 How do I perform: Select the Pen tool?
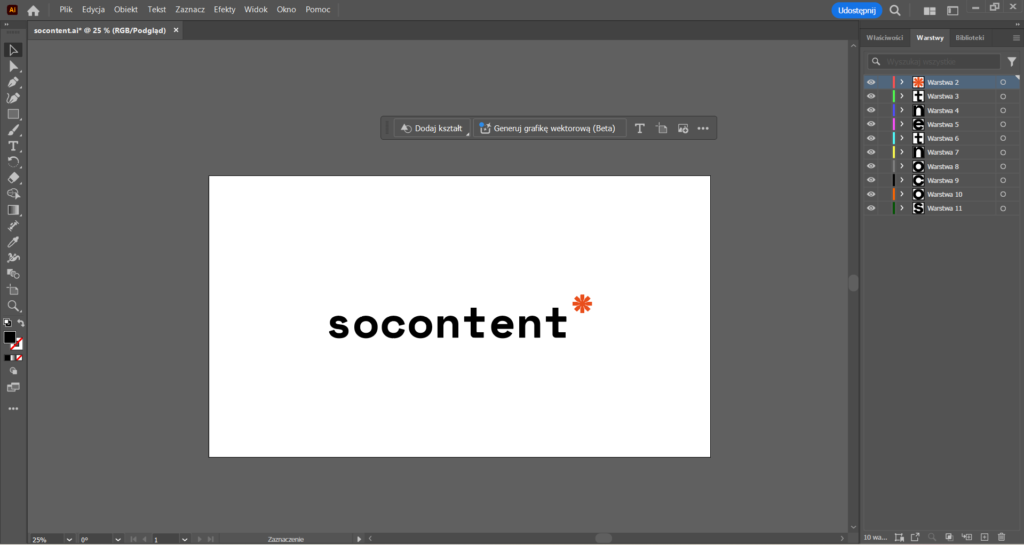[x=13, y=82]
